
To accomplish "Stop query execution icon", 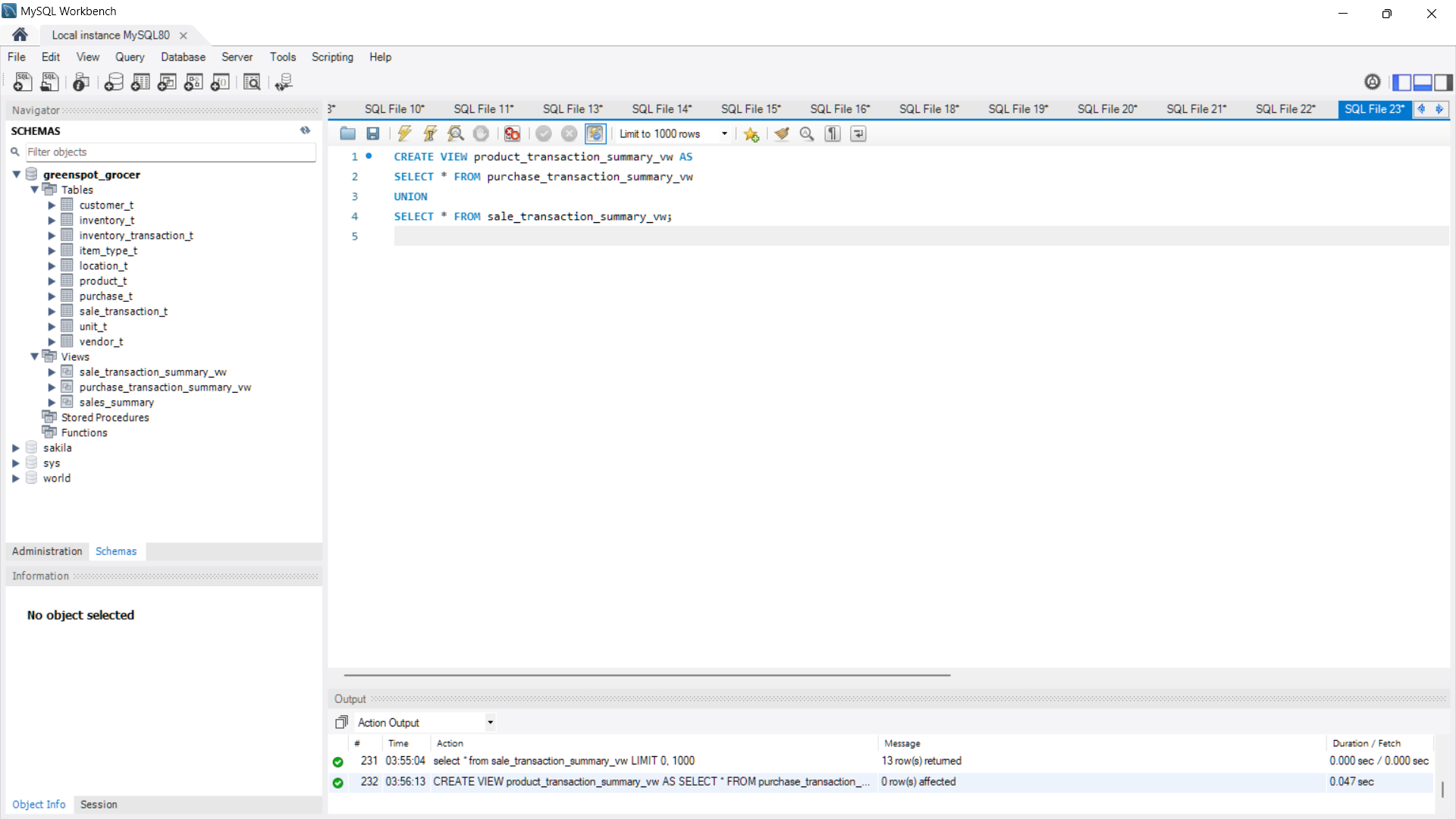I will [x=481, y=133].
